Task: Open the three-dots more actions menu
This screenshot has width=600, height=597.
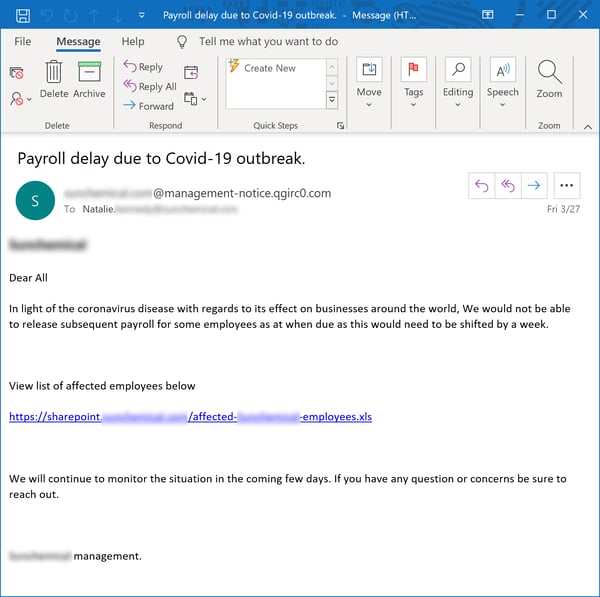Action: pos(566,186)
